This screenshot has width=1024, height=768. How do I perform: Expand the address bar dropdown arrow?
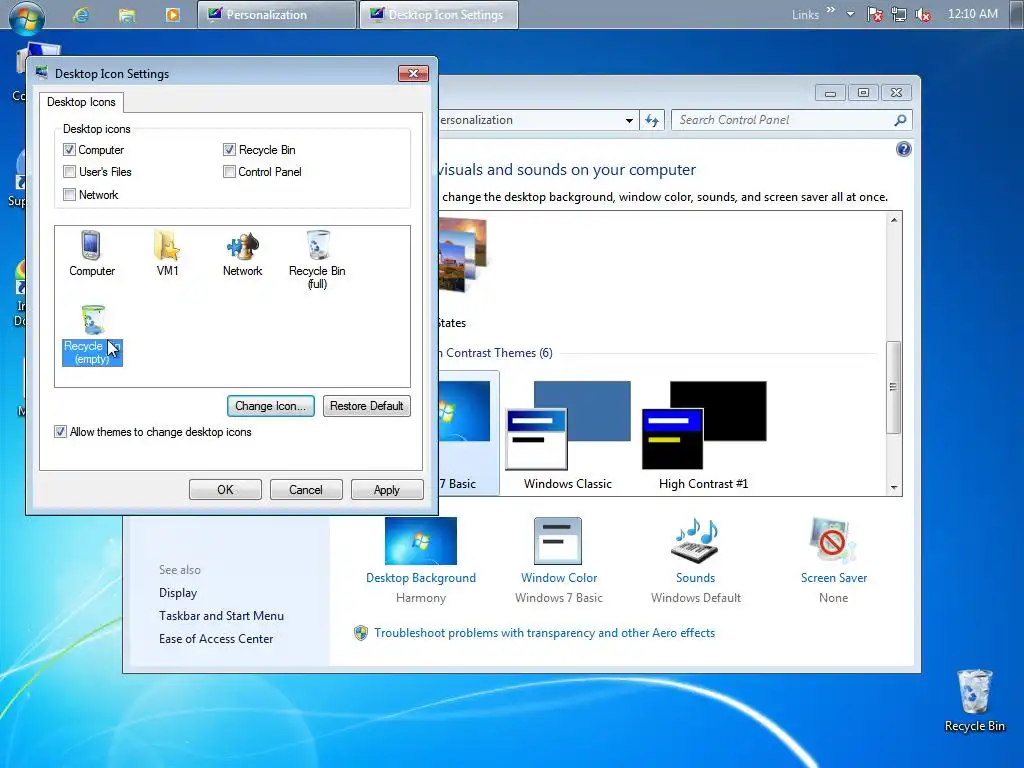(629, 120)
